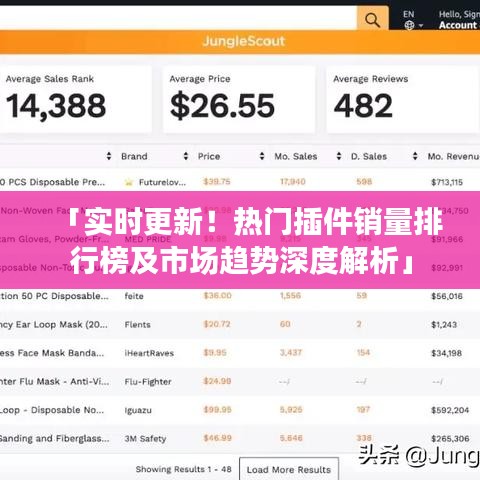The width and height of the screenshot is (480, 480).
Task: Click the D. Sales column header
Action: (369, 156)
